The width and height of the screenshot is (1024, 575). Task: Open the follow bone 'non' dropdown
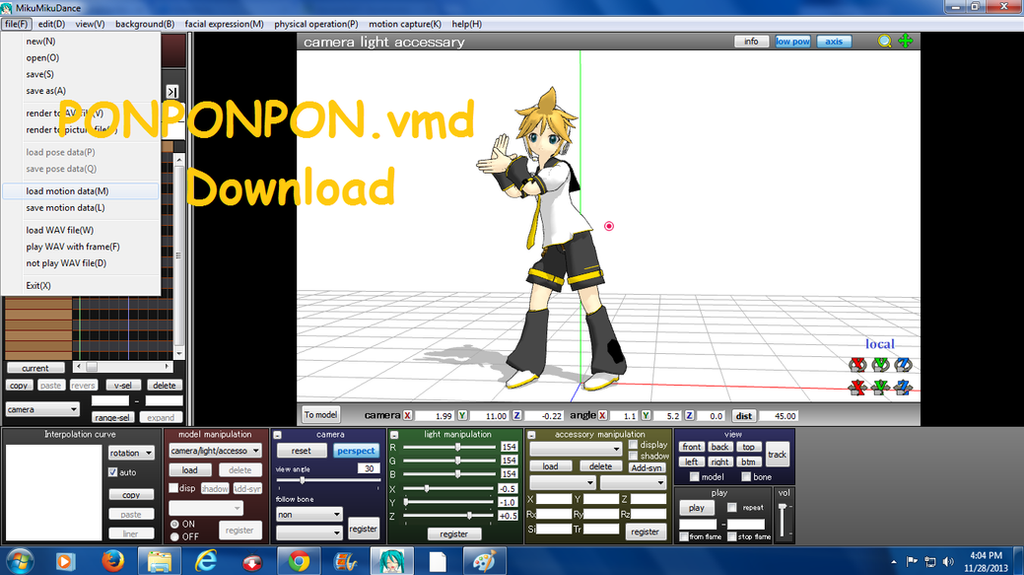(309, 514)
